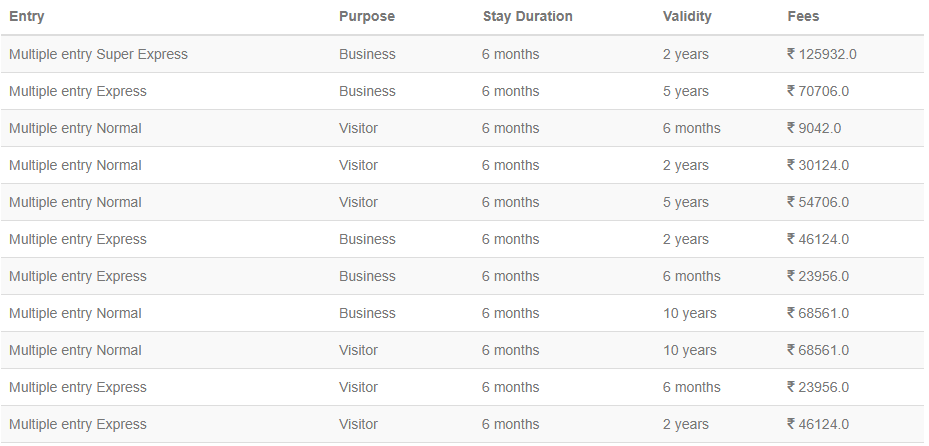Screen dimensions: 929x446
Task: Select the ₹ 9042.0 fee cell
Action: [x=814, y=128]
